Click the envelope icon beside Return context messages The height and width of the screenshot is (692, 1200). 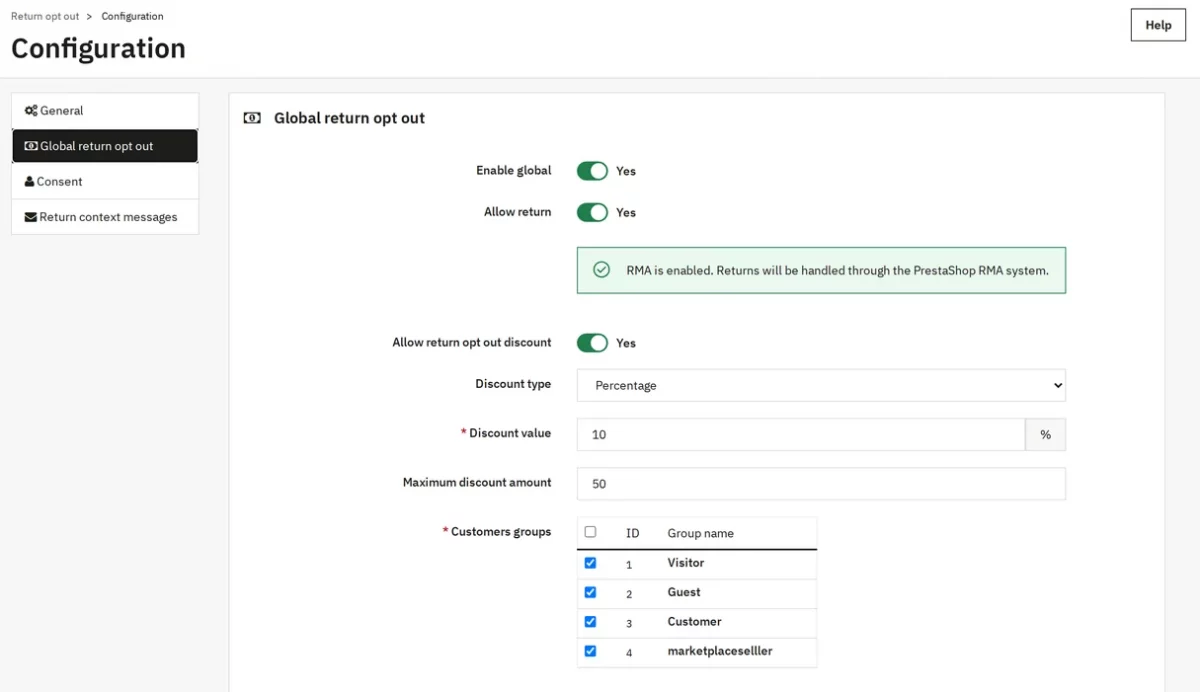click(31, 217)
